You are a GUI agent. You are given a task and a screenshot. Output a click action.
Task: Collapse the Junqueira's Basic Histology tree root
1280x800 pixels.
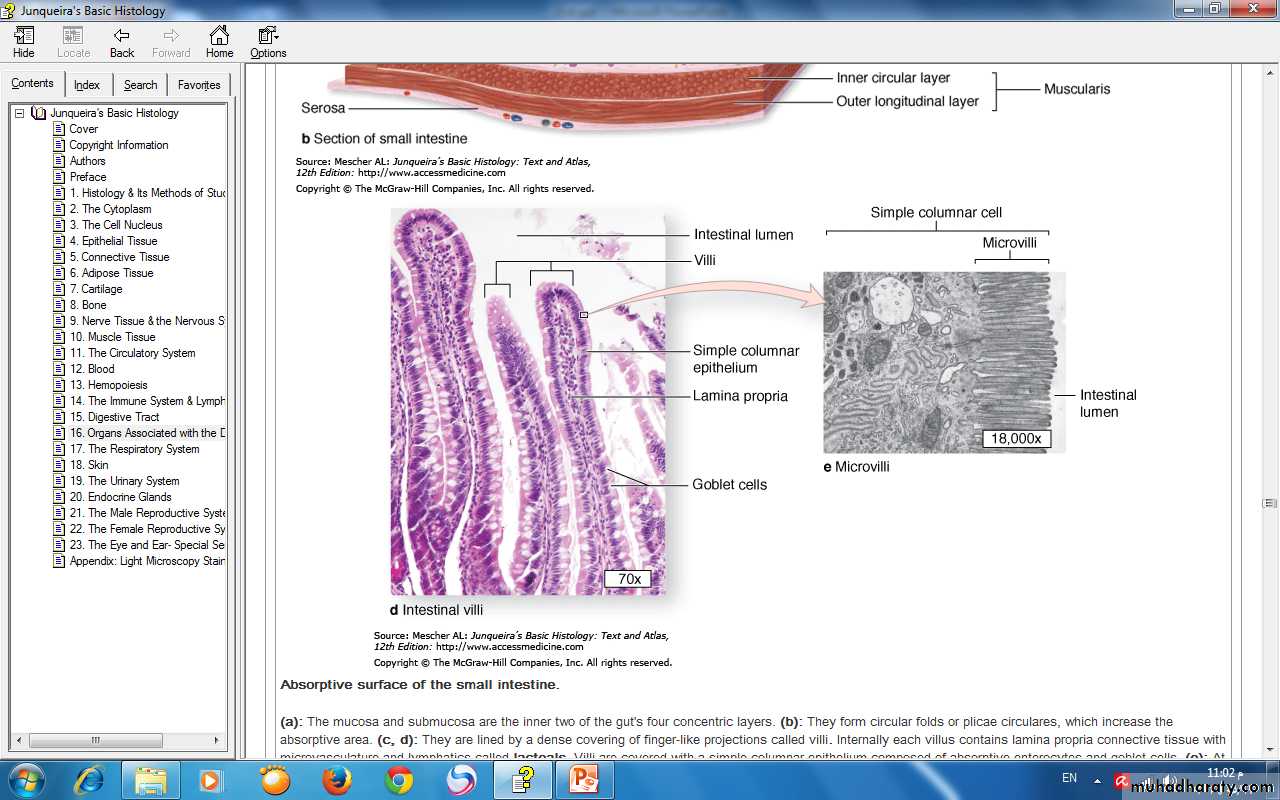tap(20, 113)
